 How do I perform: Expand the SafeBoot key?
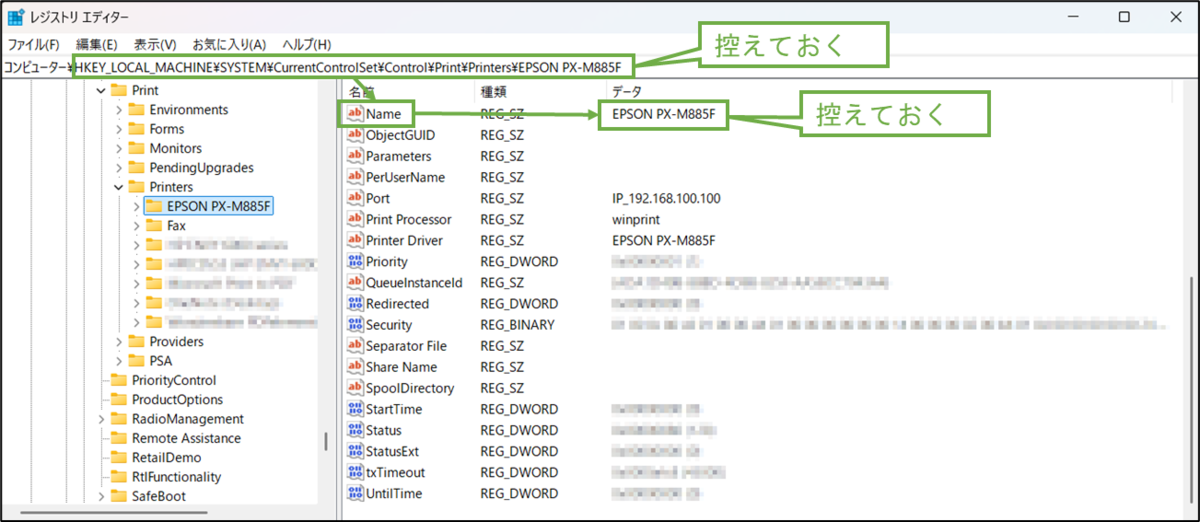(x=100, y=496)
